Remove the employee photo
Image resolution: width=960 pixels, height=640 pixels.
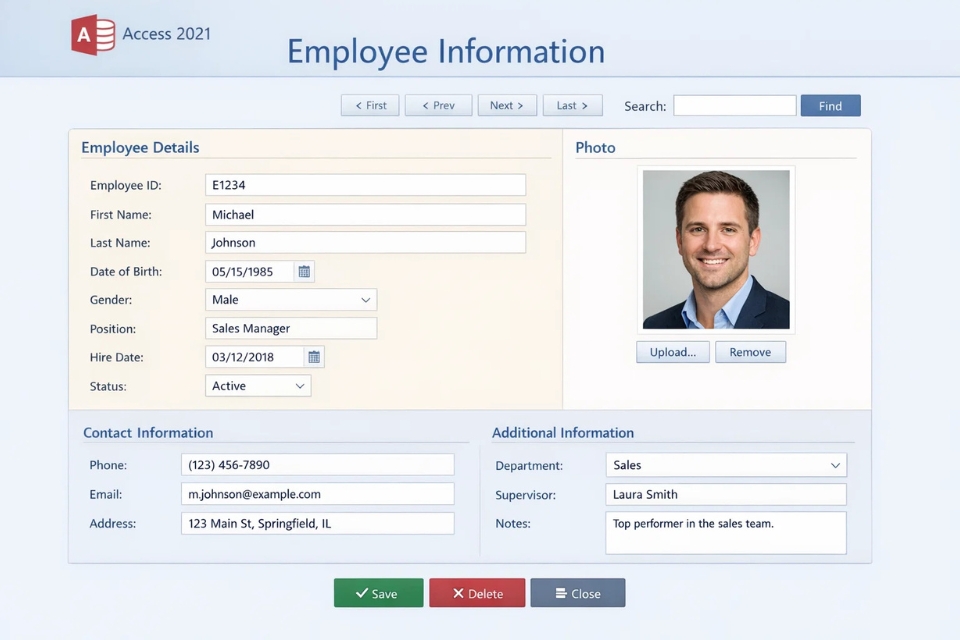(x=750, y=352)
